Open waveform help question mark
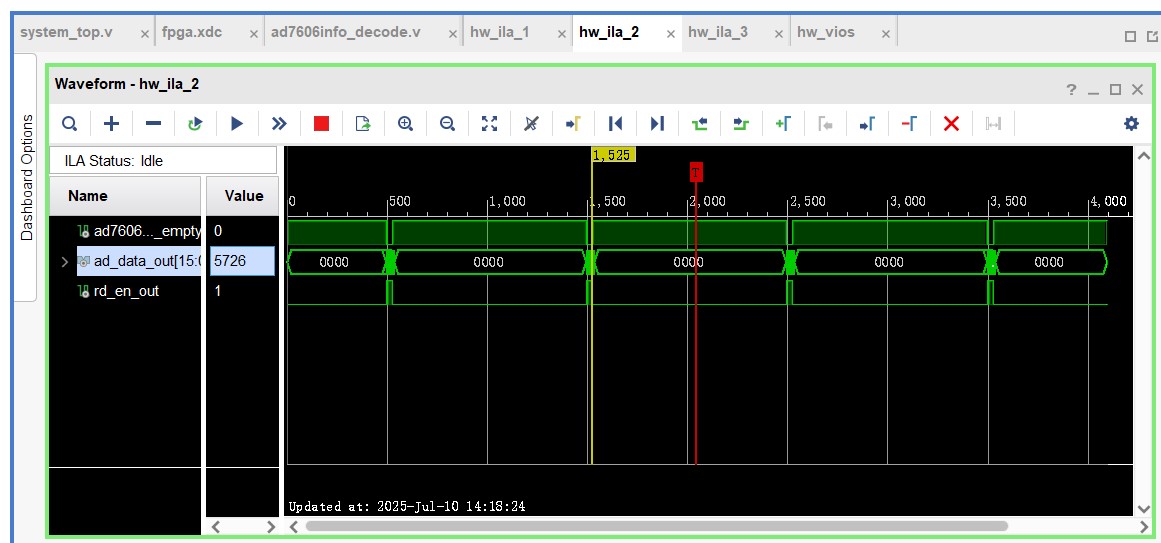The width and height of the screenshot is (1161, 543). click(x=1071, y=90)
